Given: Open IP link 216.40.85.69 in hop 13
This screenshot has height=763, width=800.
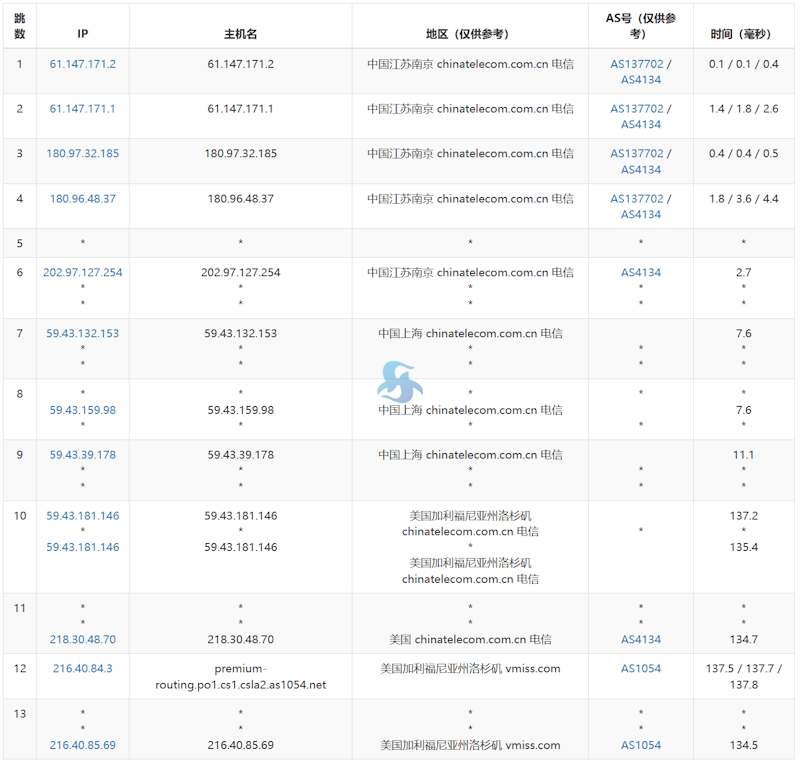Looking at the screenshot, I should [83, 745].
